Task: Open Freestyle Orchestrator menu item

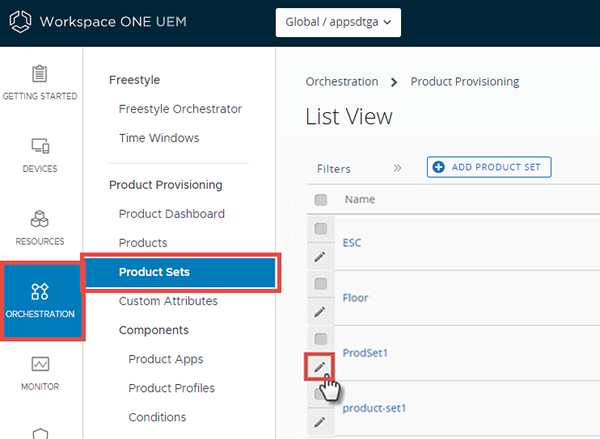Action: 180,109
